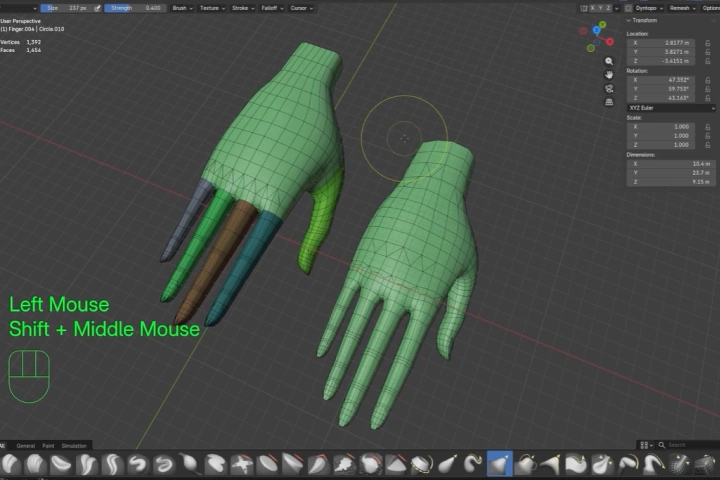The image size is (720, 480).
Task: Click the zoom magnifier viewport icon
Action: click(609, 61)
